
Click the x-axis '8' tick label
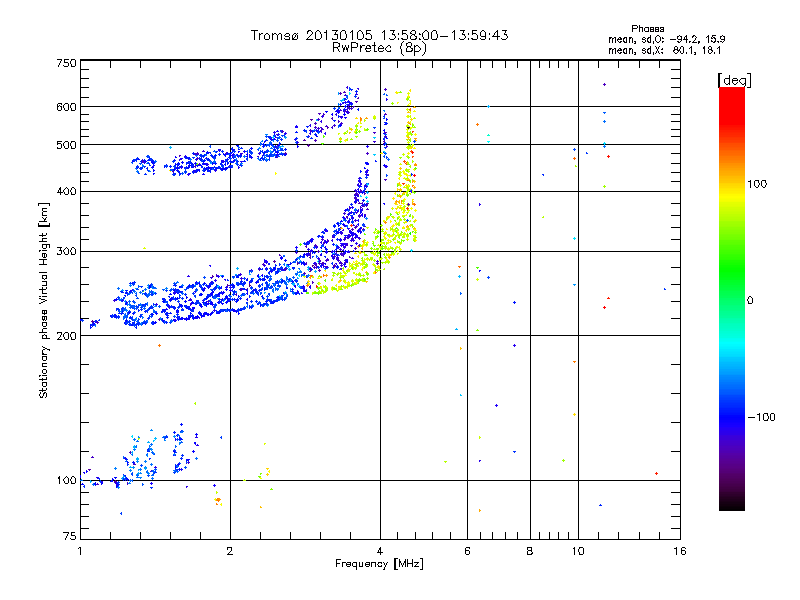(530, 551)
